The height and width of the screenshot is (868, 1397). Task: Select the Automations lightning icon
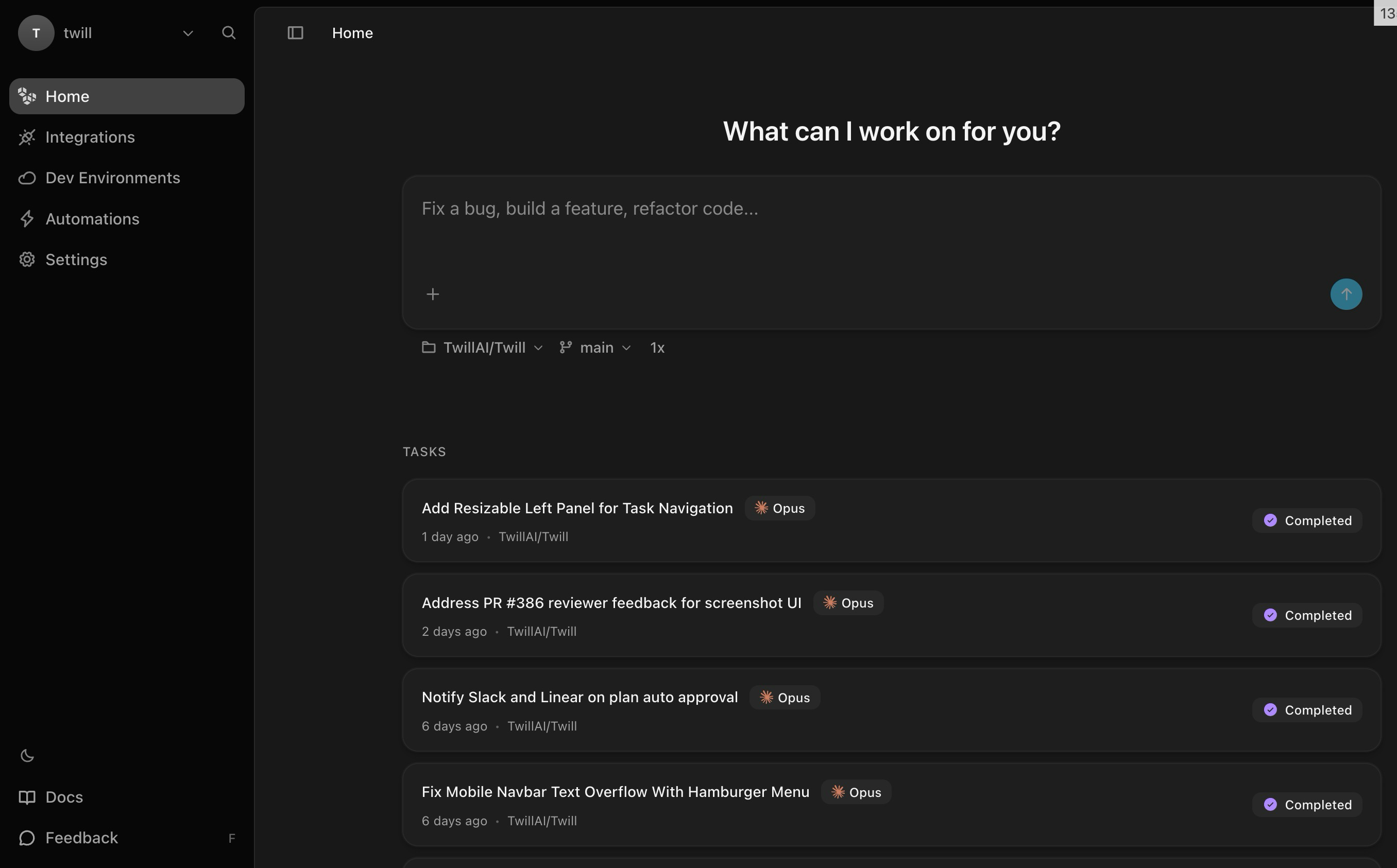[27, 219]
